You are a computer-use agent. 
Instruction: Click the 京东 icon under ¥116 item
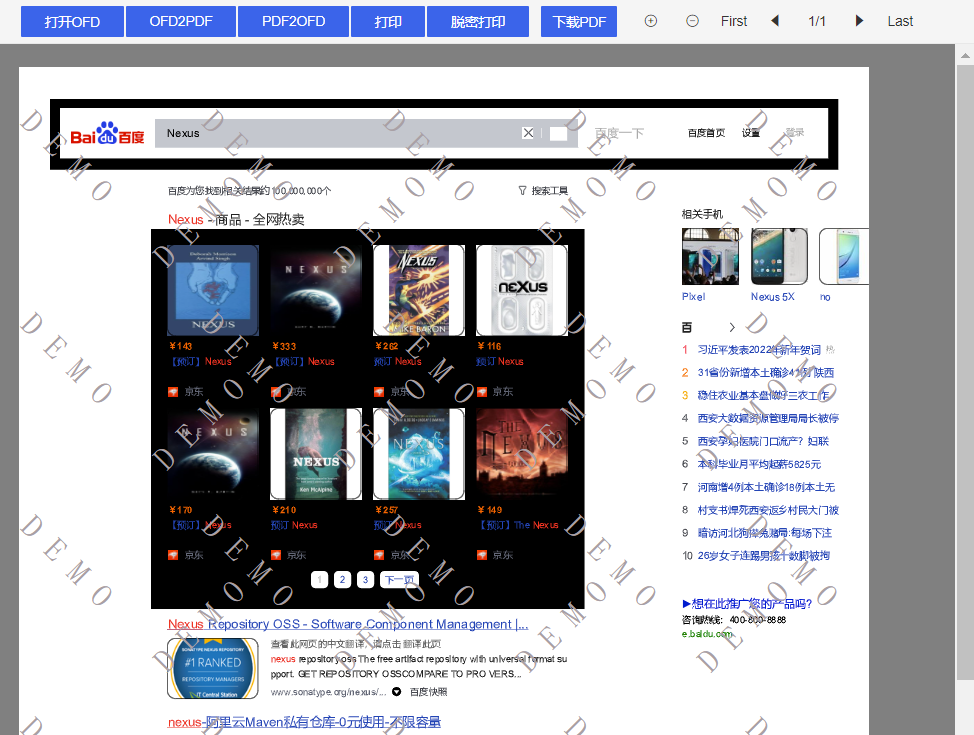(481, 391)
